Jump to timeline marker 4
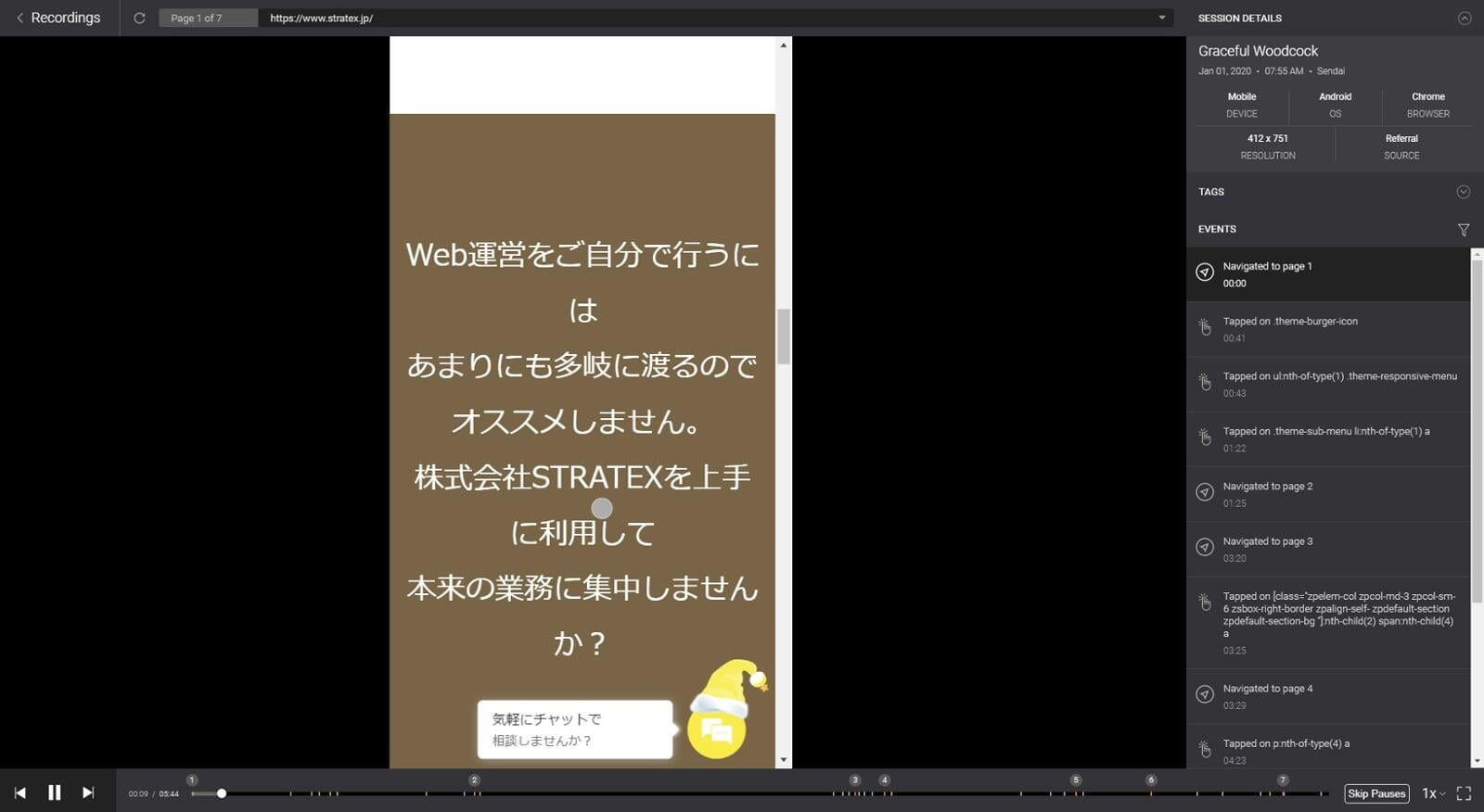 click(885, 780)
